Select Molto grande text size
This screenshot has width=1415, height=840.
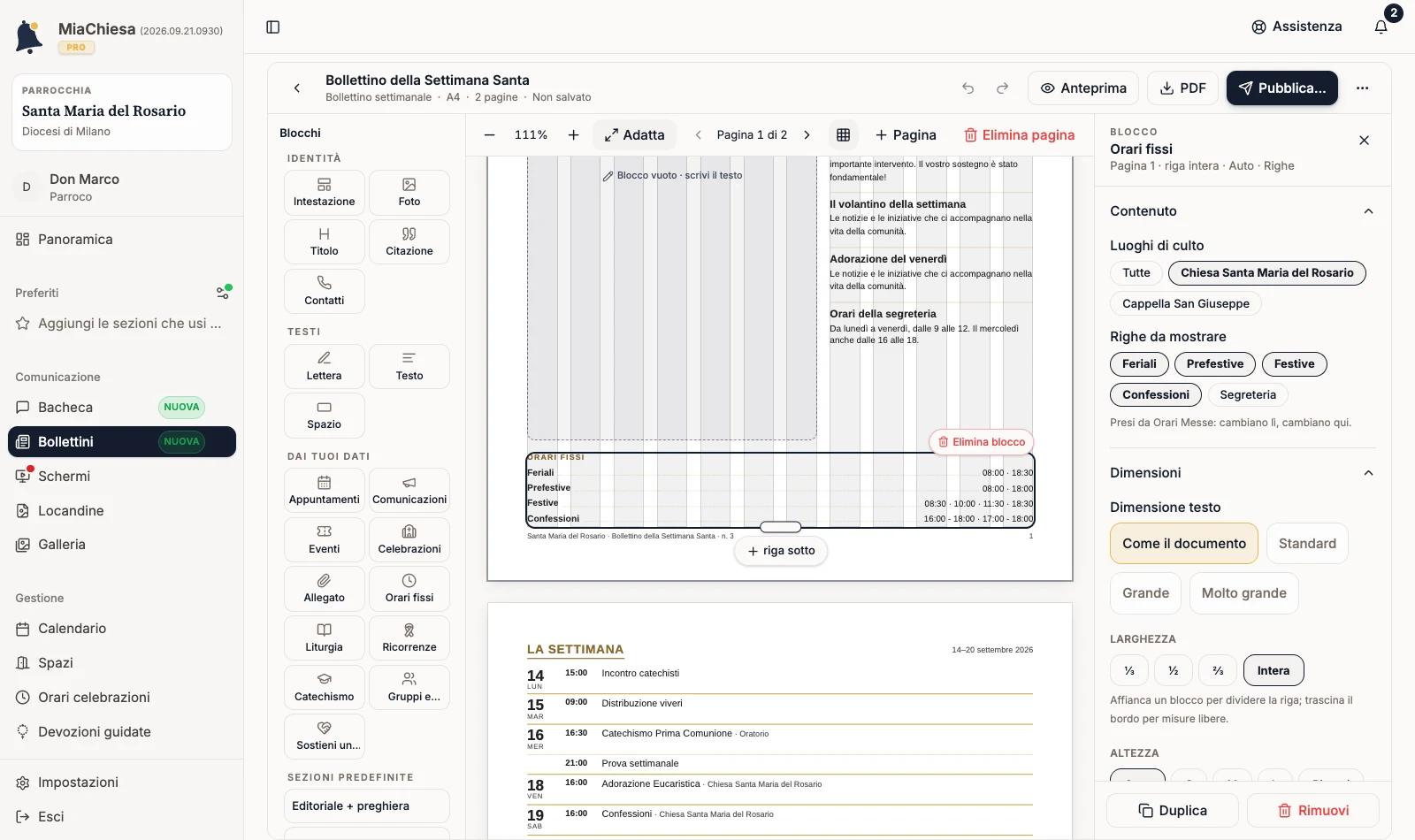point(1244,593)
